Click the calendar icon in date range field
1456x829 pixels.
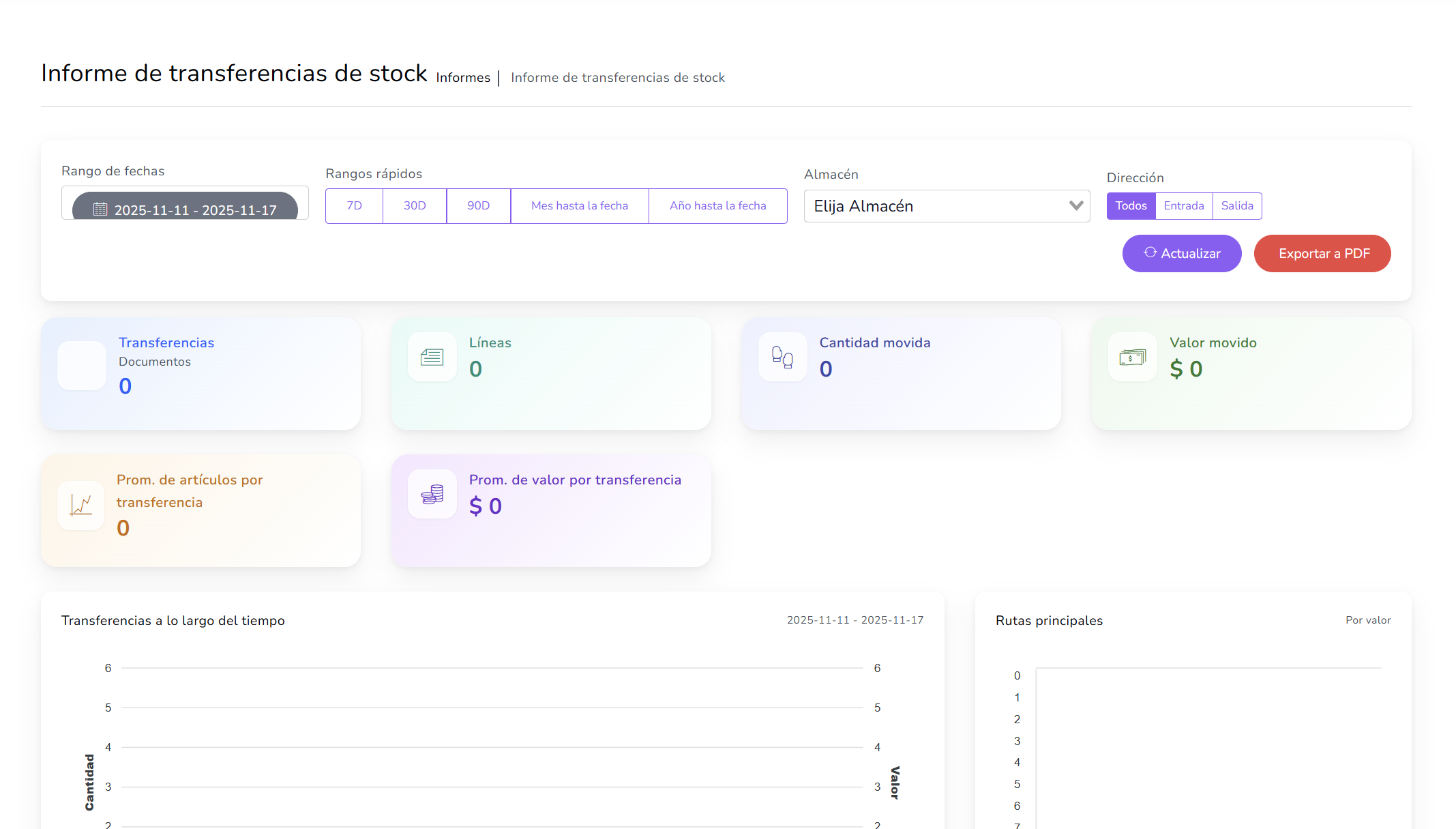(x=100, y=209)
